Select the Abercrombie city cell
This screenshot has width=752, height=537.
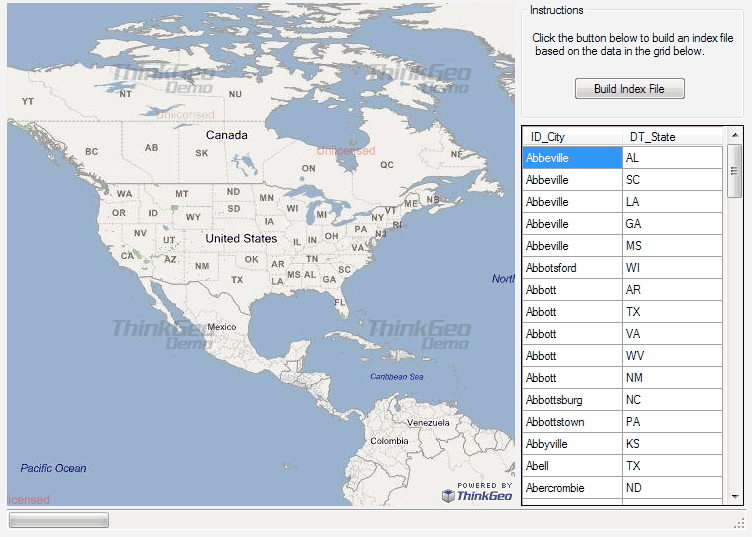tap(573, 489)
